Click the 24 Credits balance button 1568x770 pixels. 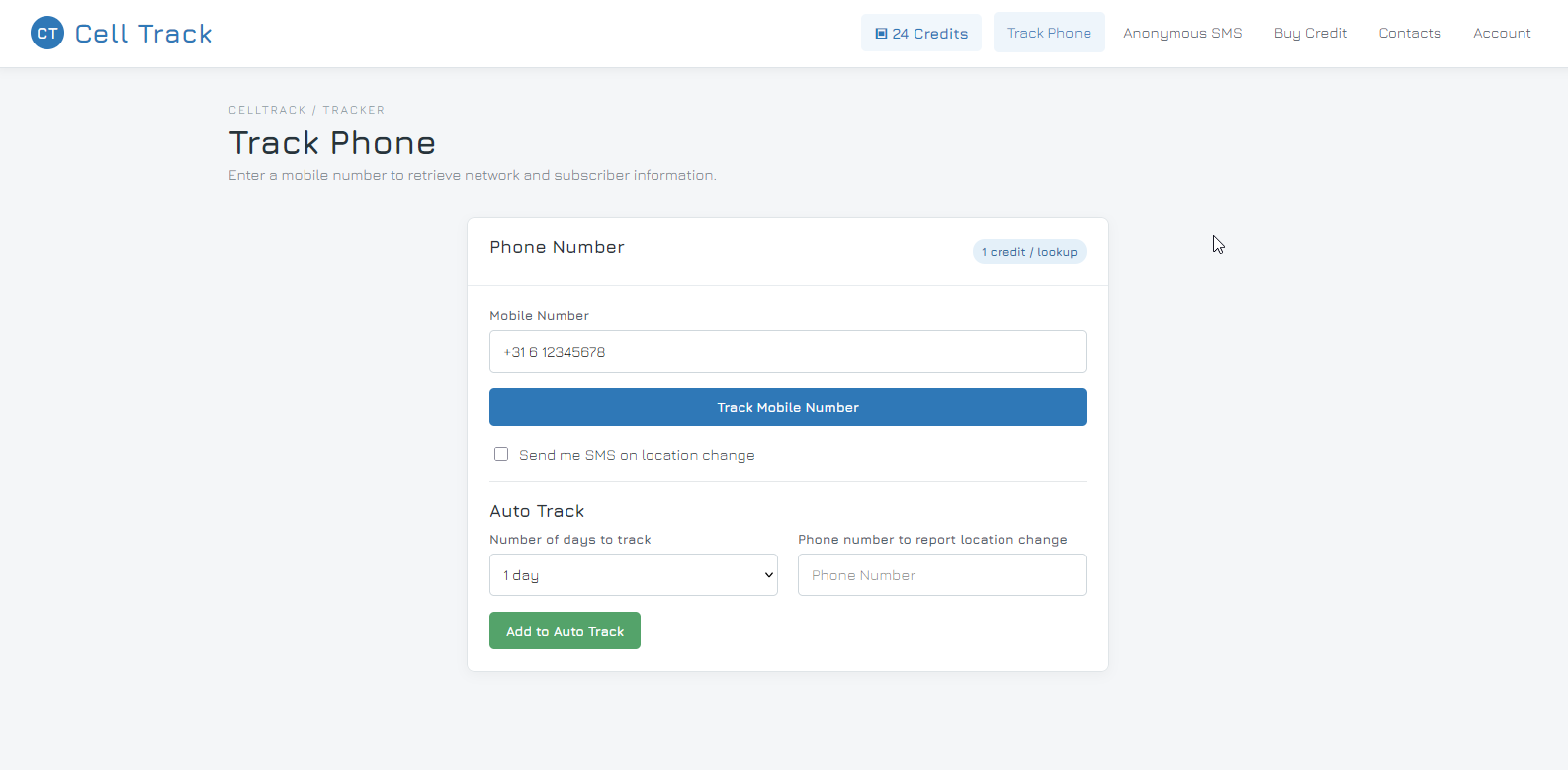click(921, 33)
